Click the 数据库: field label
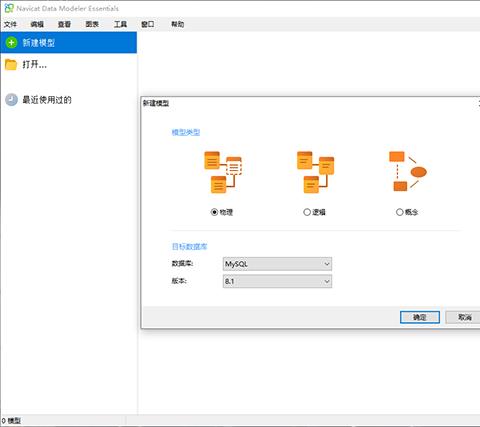The height and width of the screenshot is (427, 480). point(182,264)
